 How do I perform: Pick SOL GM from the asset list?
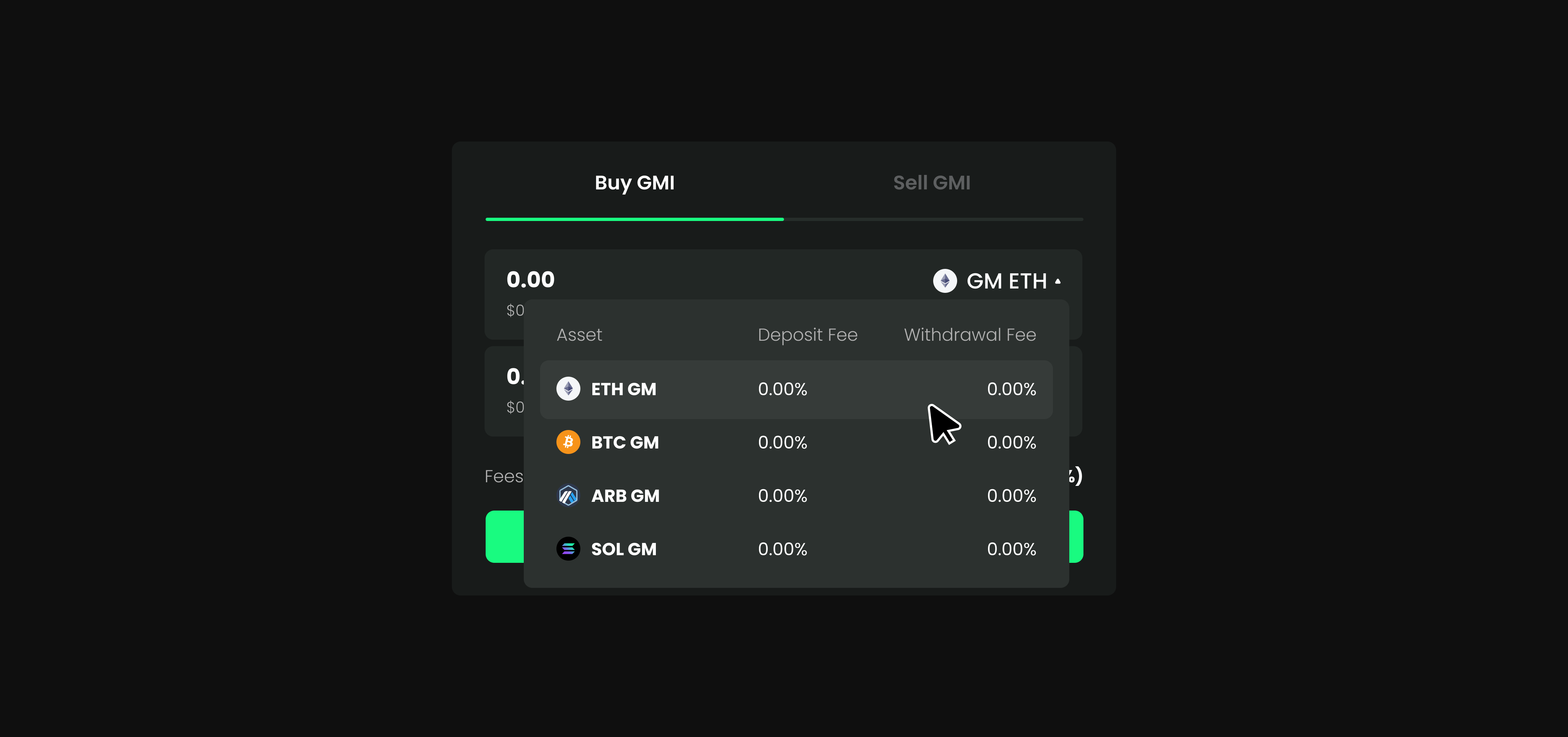click(x=791, y=548)
